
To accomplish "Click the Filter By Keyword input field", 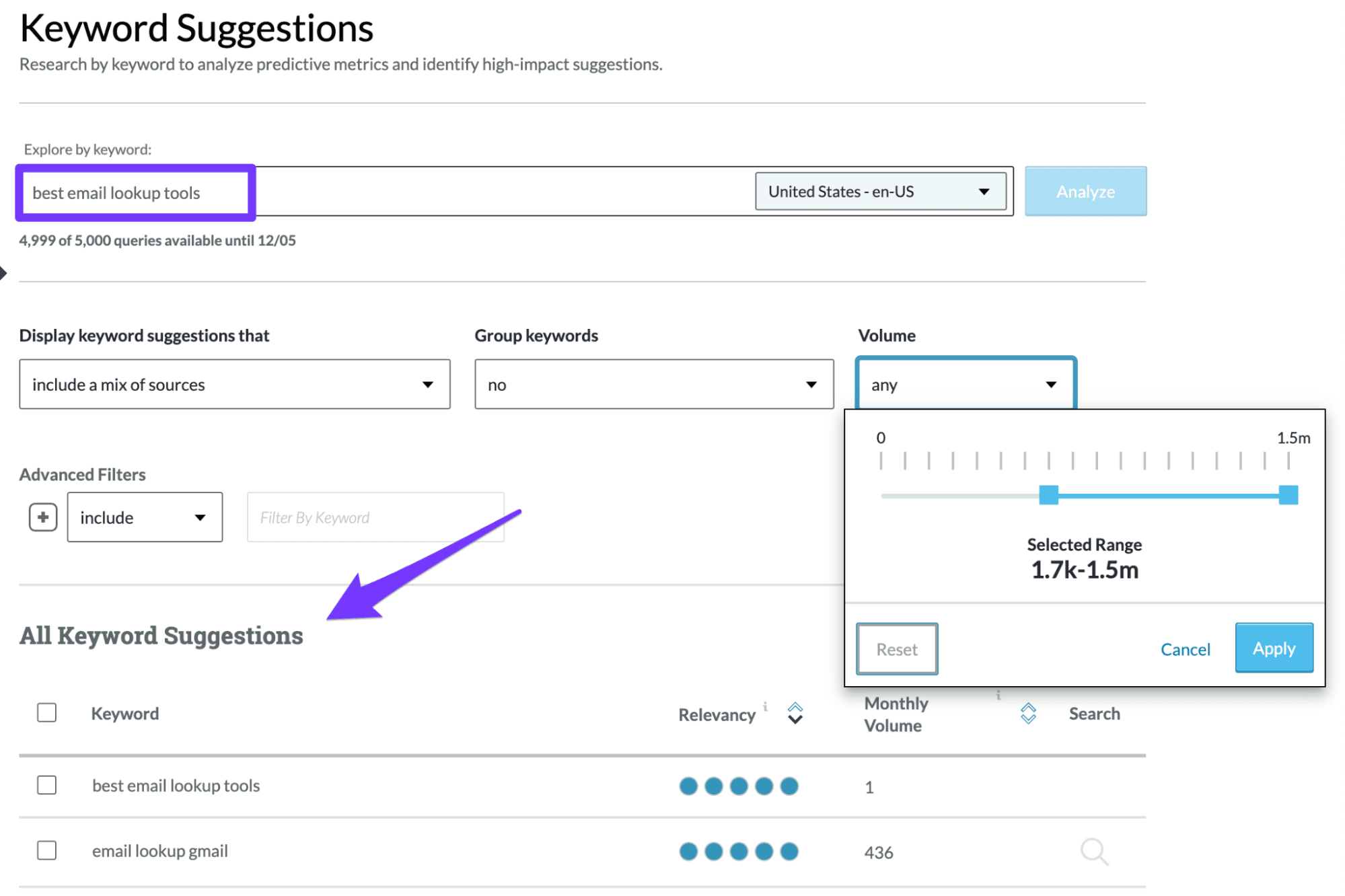I will tap(375, 517).
